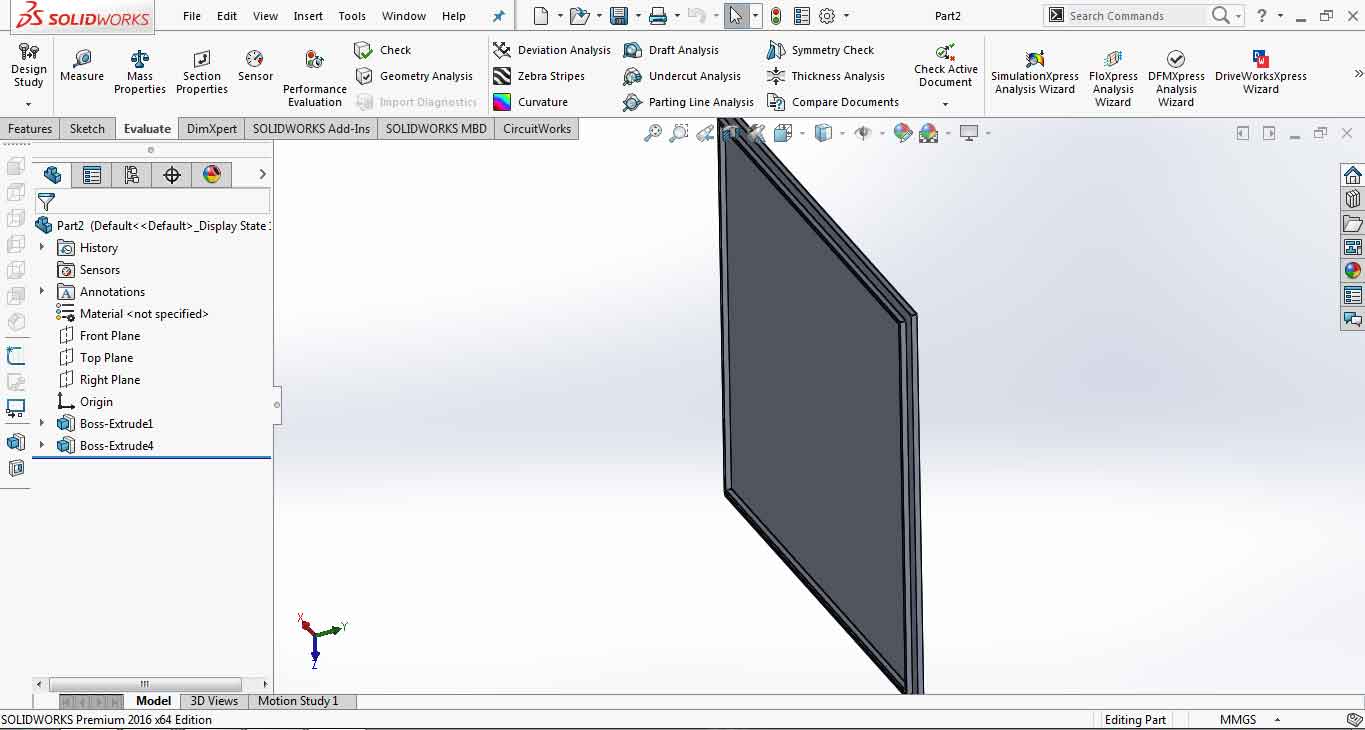Run Parting Line Analysis
The width and height of the screenshot is (1365, 730).
pos(688,102)
